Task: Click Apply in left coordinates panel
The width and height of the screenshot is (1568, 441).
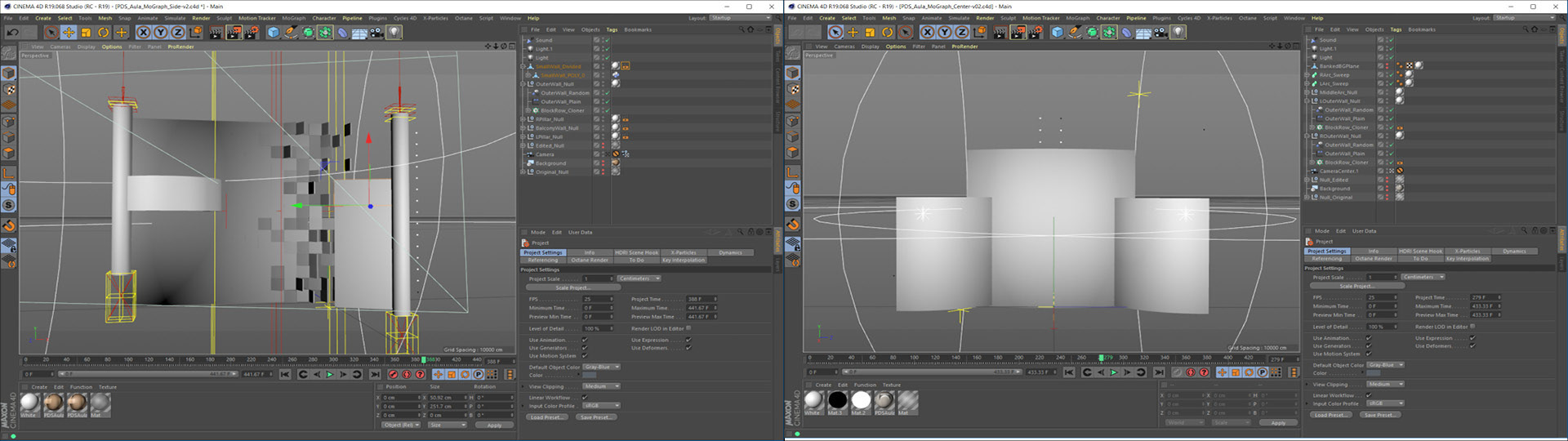Action: [494, 425]
